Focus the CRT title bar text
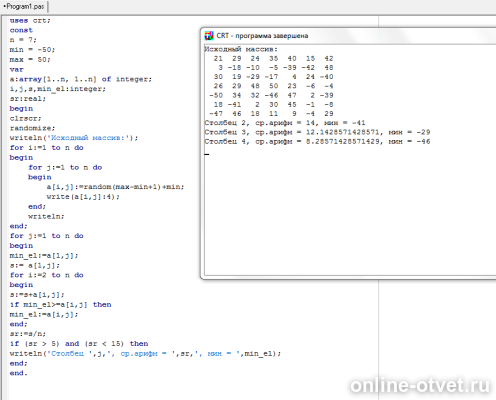The image size is (496, 400). tap(262, 36)
